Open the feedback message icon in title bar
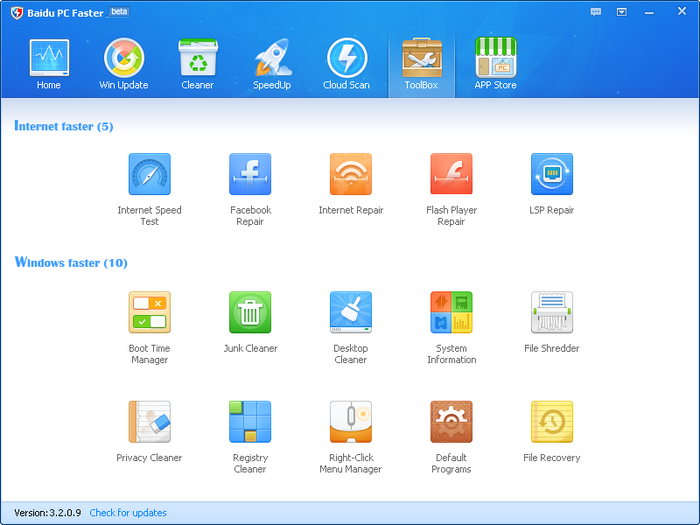Image resolution: width=700 pixels, height=525 pixels. point(597,12)
